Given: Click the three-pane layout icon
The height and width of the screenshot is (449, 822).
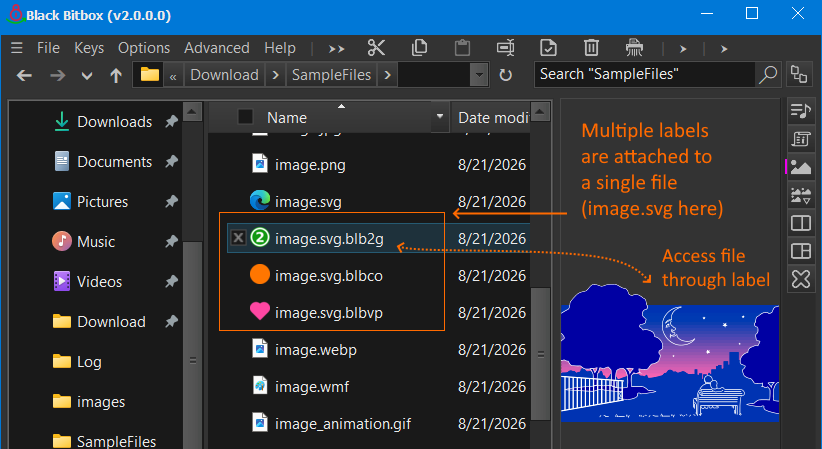Looking at the screenshot, I should pyautogui.click(x=801, y=251).
